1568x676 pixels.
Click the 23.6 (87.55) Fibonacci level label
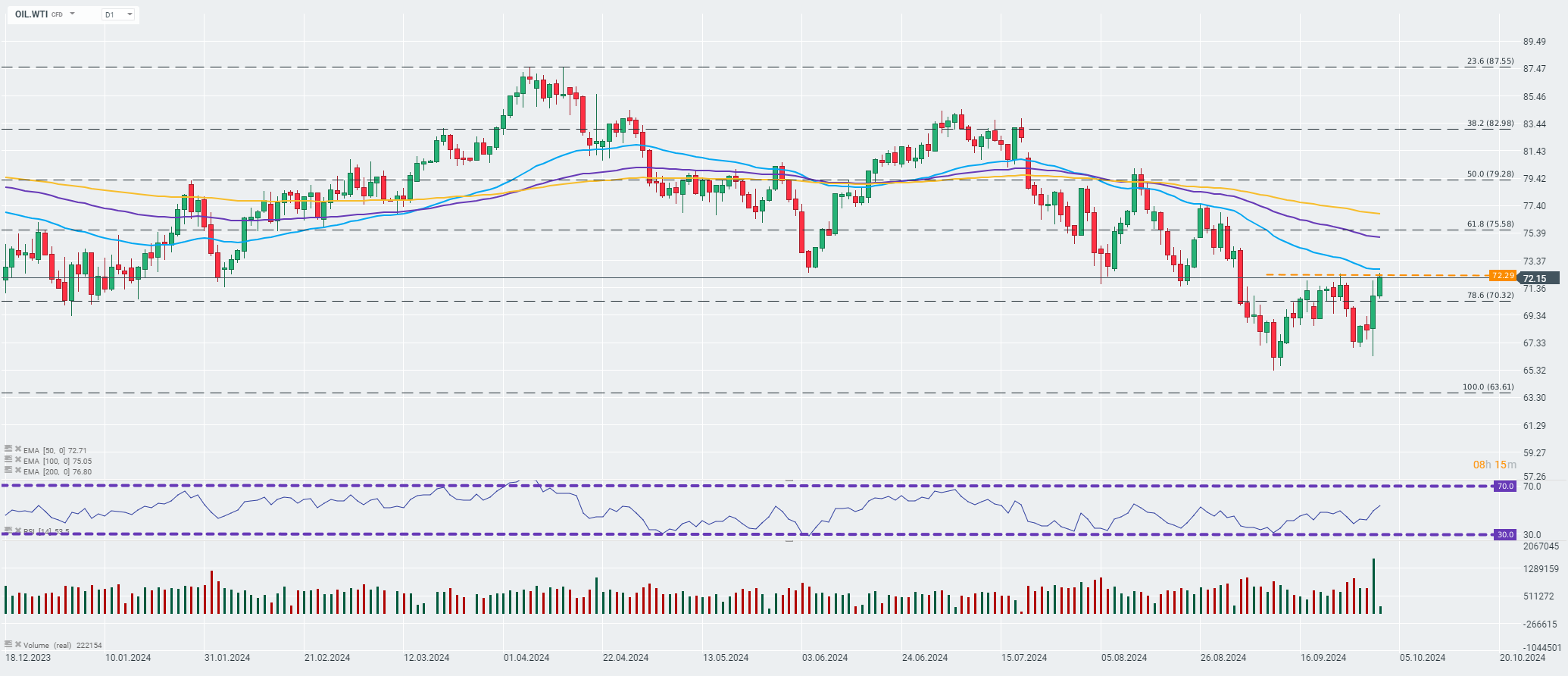[x=1490, y=61]
